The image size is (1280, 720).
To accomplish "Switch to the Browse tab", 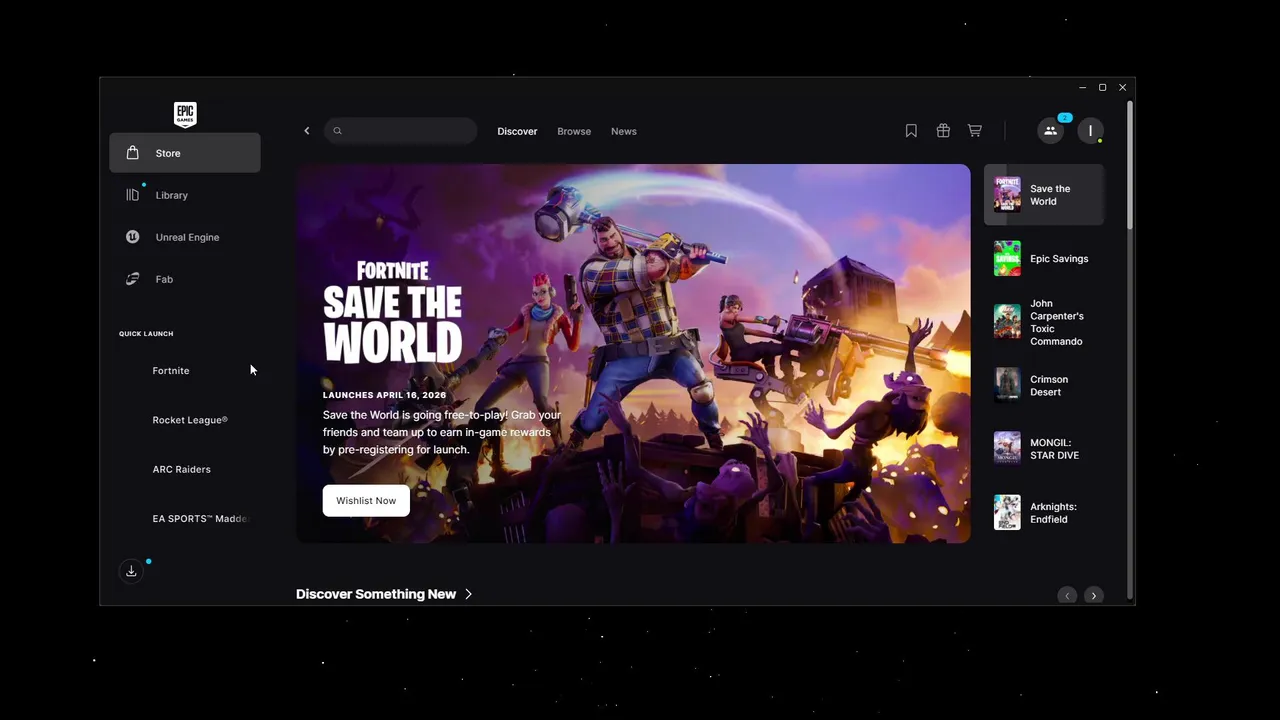I will tap(574, 131).
